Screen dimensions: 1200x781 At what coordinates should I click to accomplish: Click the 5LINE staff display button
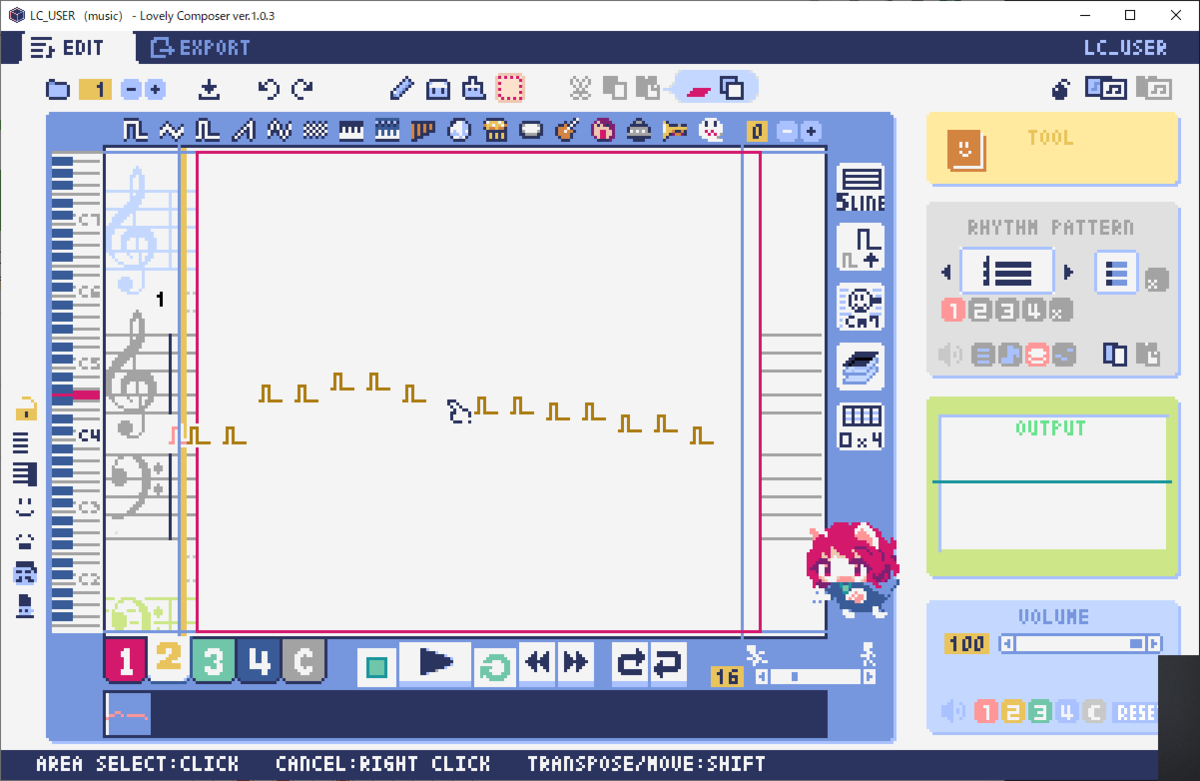(x=860, y=188)
